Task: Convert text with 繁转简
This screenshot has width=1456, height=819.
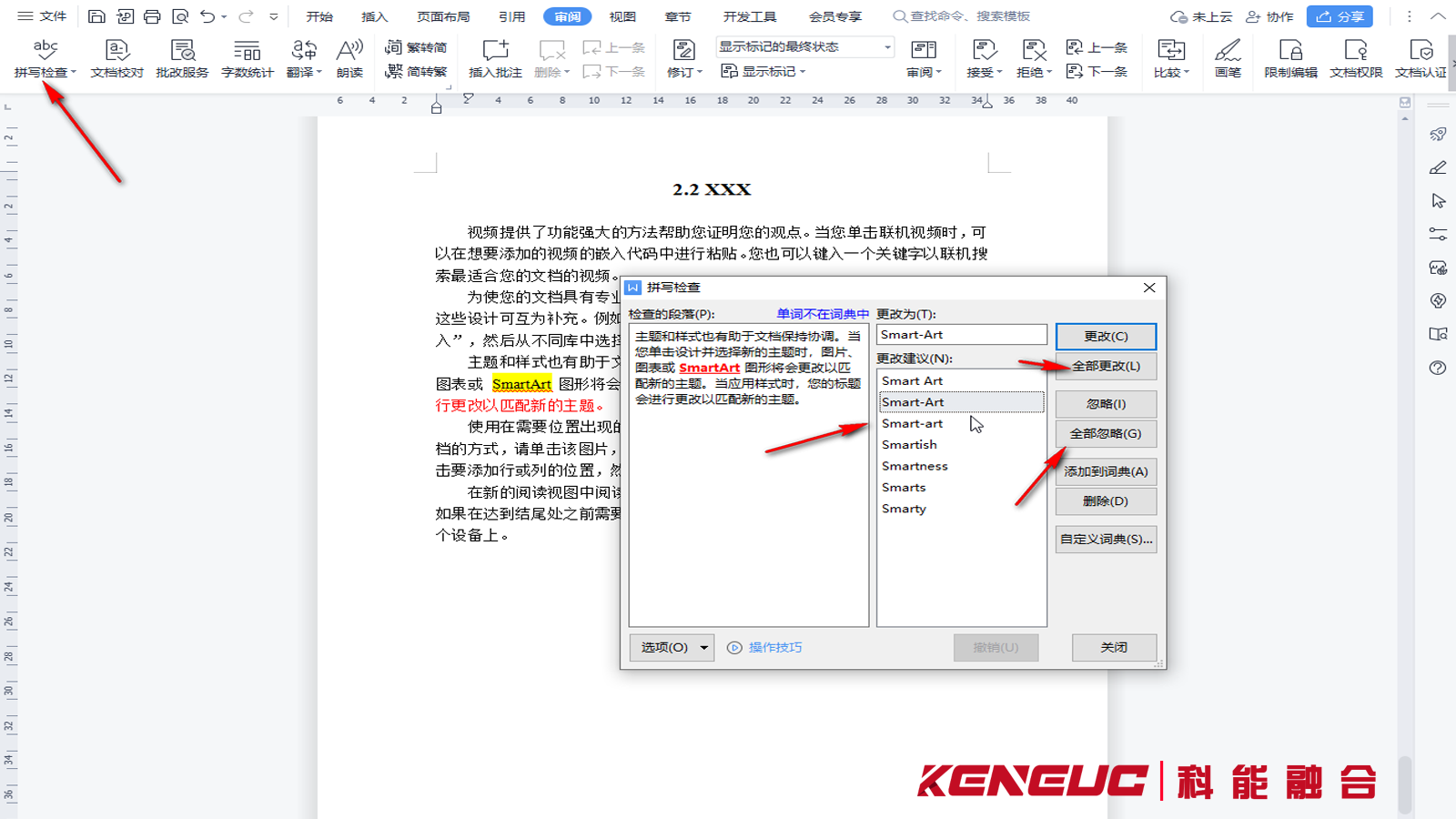Action: (x=416, y=47)
